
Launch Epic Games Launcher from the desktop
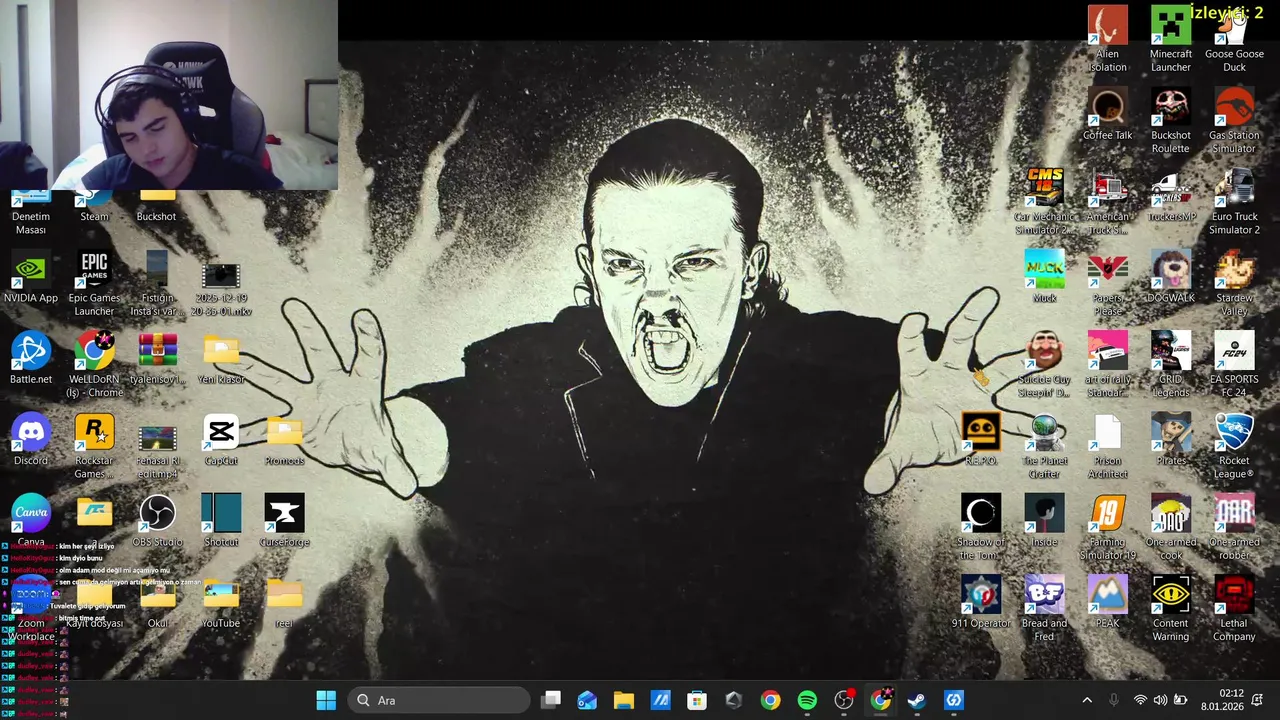pos(94,283)
